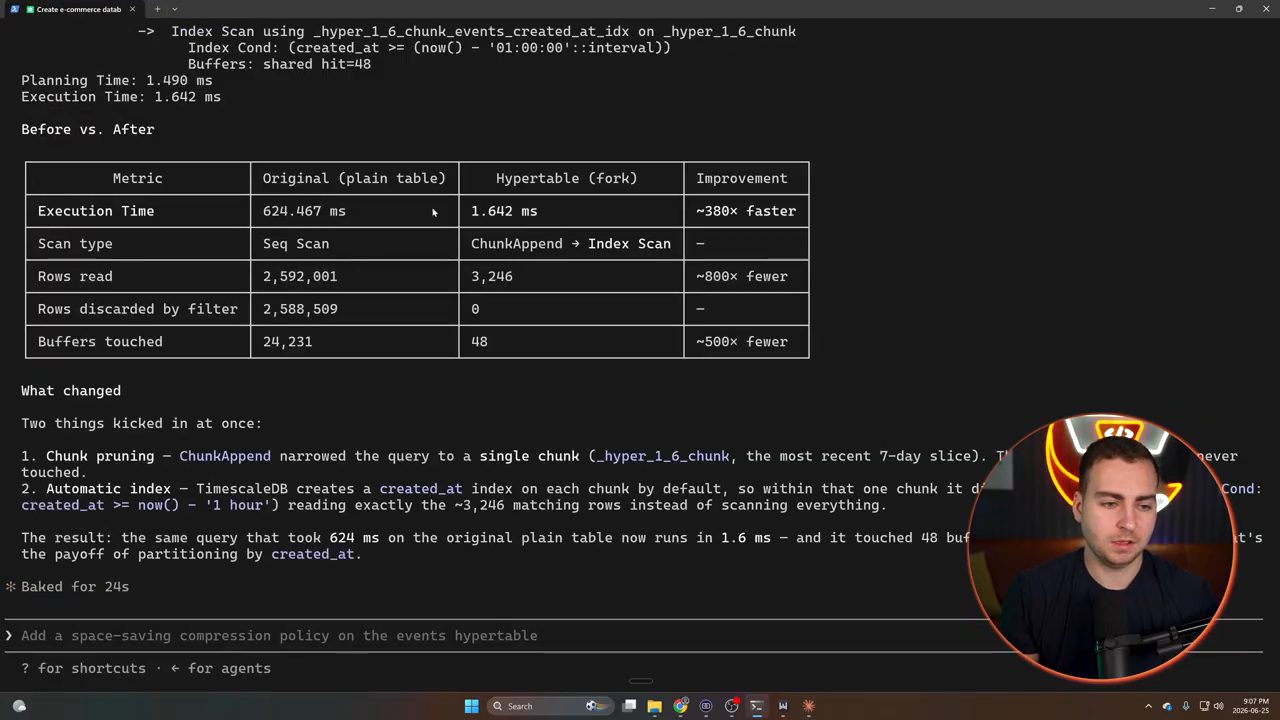The width and height of the screenshot is (1280, 720).
Task: Close the 'Create e-commerce datab' terminal tab
Action: 132,9
